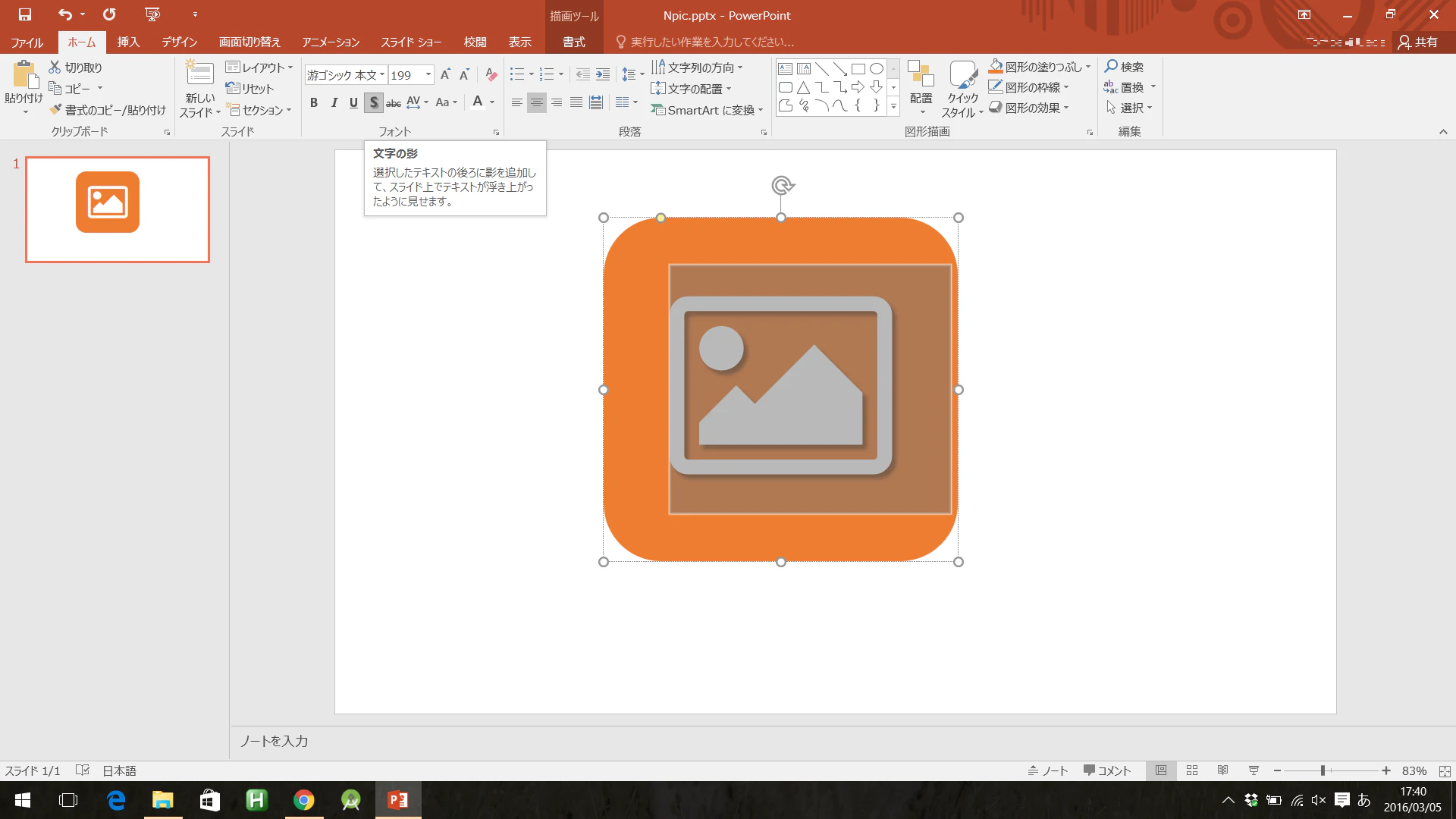
Task: Select the oval shape in shapes gallery
Action: pyautogui.click(x=876, y=69)
